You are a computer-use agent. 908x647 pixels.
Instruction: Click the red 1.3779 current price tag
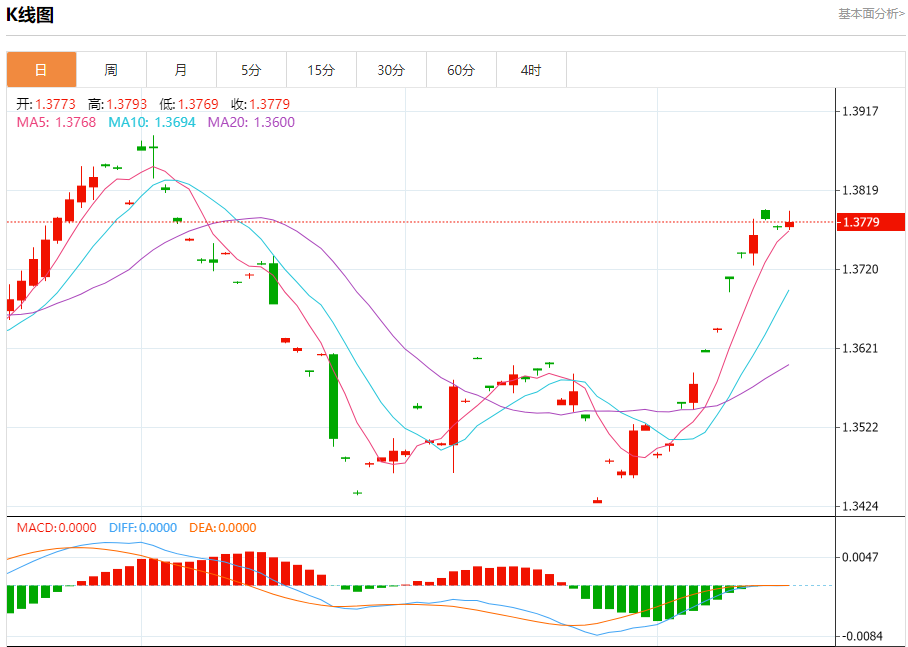pyautogui.click(x=870, y=222)
